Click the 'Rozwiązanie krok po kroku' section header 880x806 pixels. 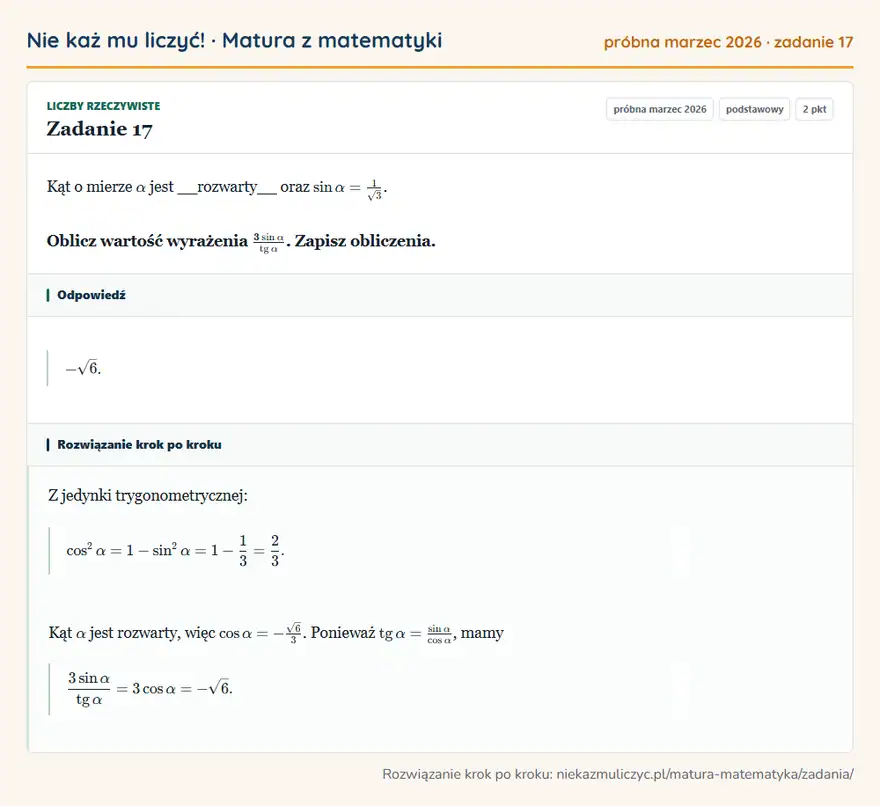(x=139, y=445)
